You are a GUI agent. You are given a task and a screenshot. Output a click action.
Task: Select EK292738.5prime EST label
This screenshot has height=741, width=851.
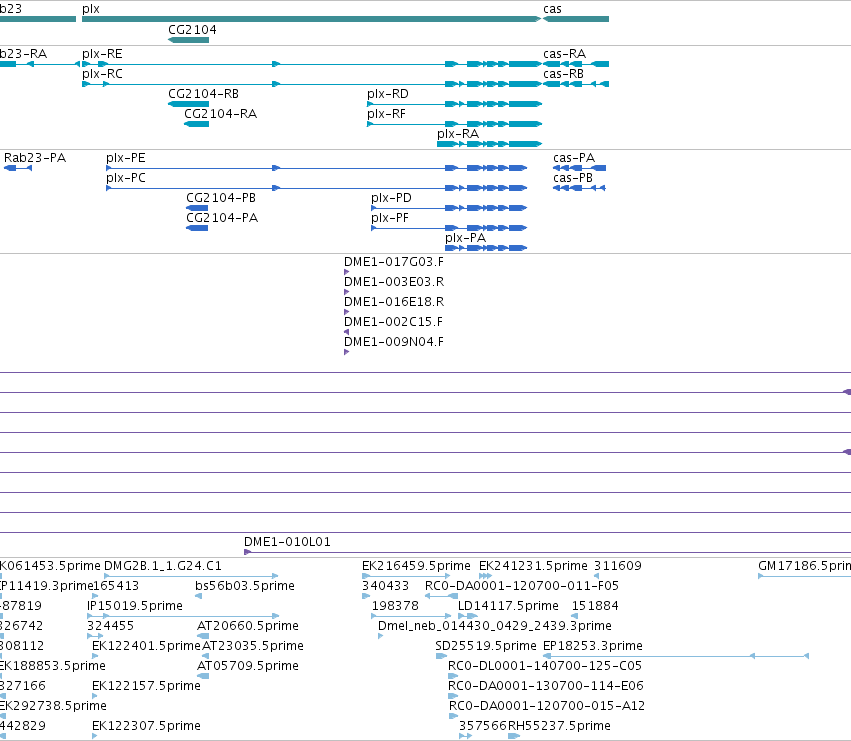(53, 706)
